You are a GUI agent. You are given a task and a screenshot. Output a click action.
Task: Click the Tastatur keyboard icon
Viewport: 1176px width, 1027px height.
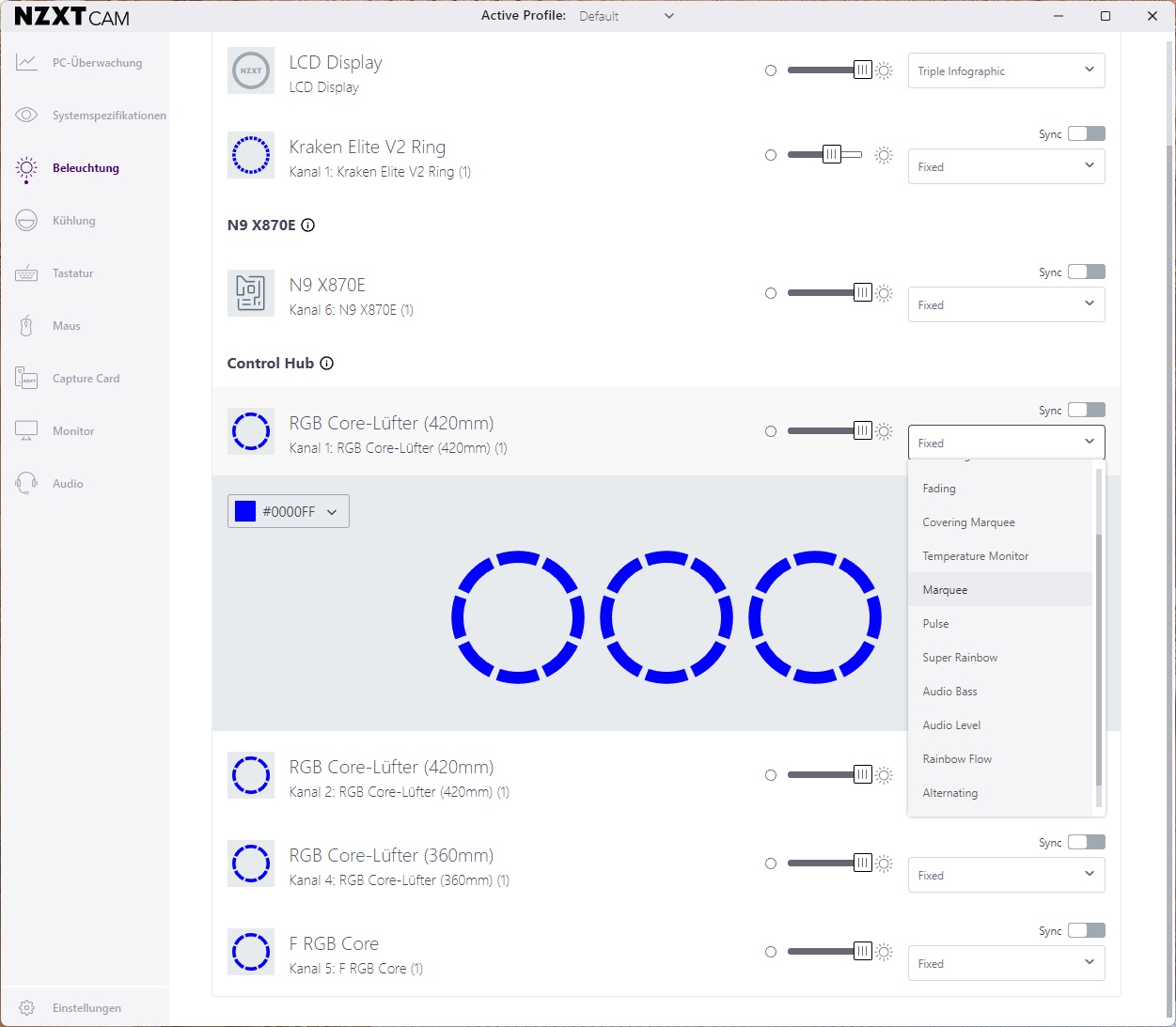tap(26, 273)
